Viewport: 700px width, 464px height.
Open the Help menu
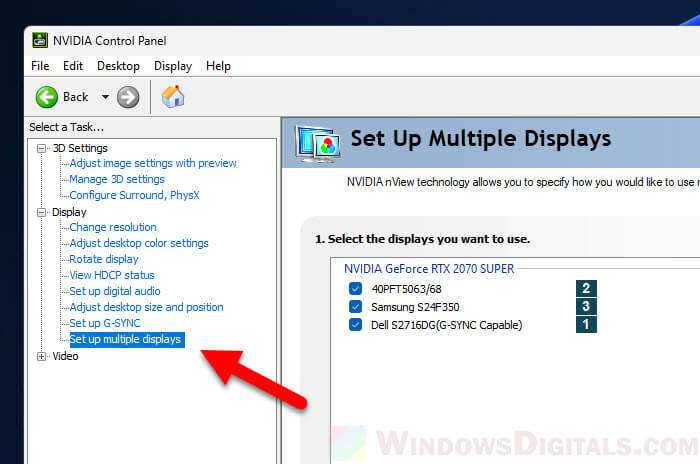click(x=218, y=66)
